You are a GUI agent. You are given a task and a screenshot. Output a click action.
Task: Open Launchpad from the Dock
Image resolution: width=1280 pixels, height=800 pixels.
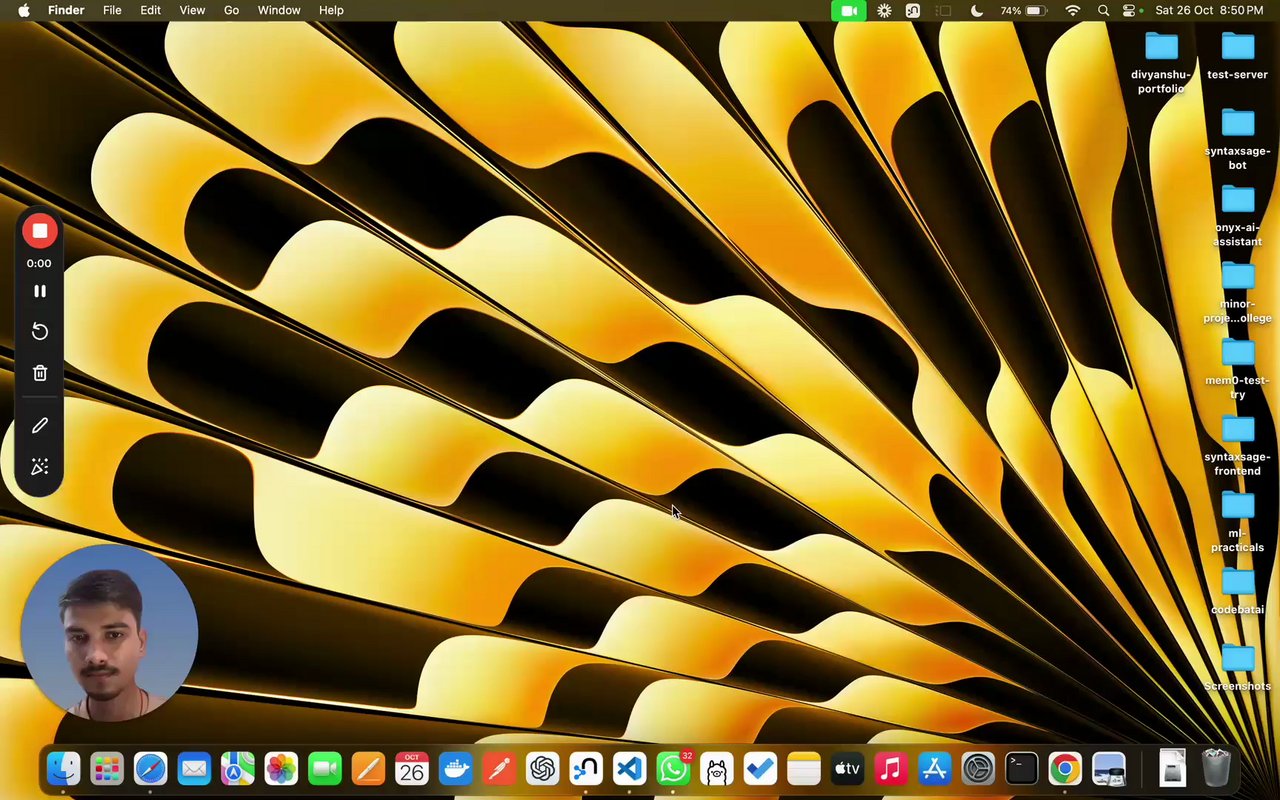coord(107,768)
